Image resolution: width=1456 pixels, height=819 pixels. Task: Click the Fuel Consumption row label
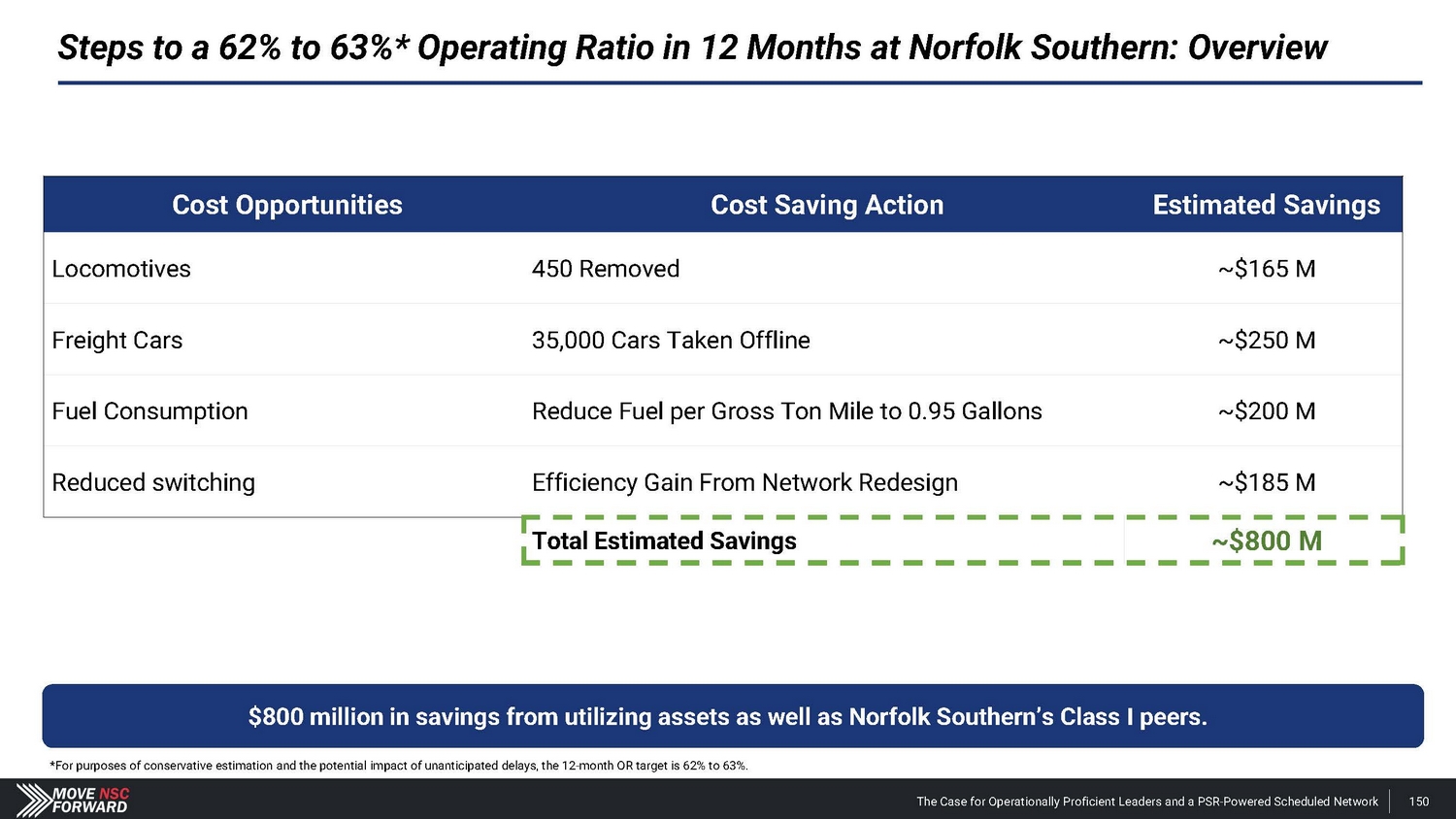(x=149, y=411)
